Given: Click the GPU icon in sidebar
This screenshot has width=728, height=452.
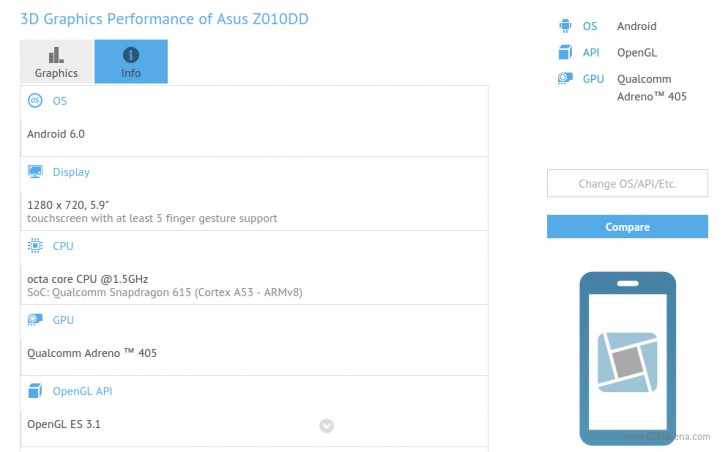Looking at the screenshot, I should [x=566, y=79].
